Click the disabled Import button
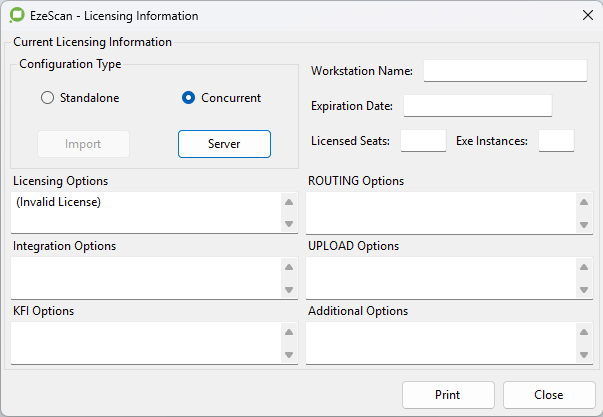This screenshot has width=603, height=417. (x=83, y=144)
